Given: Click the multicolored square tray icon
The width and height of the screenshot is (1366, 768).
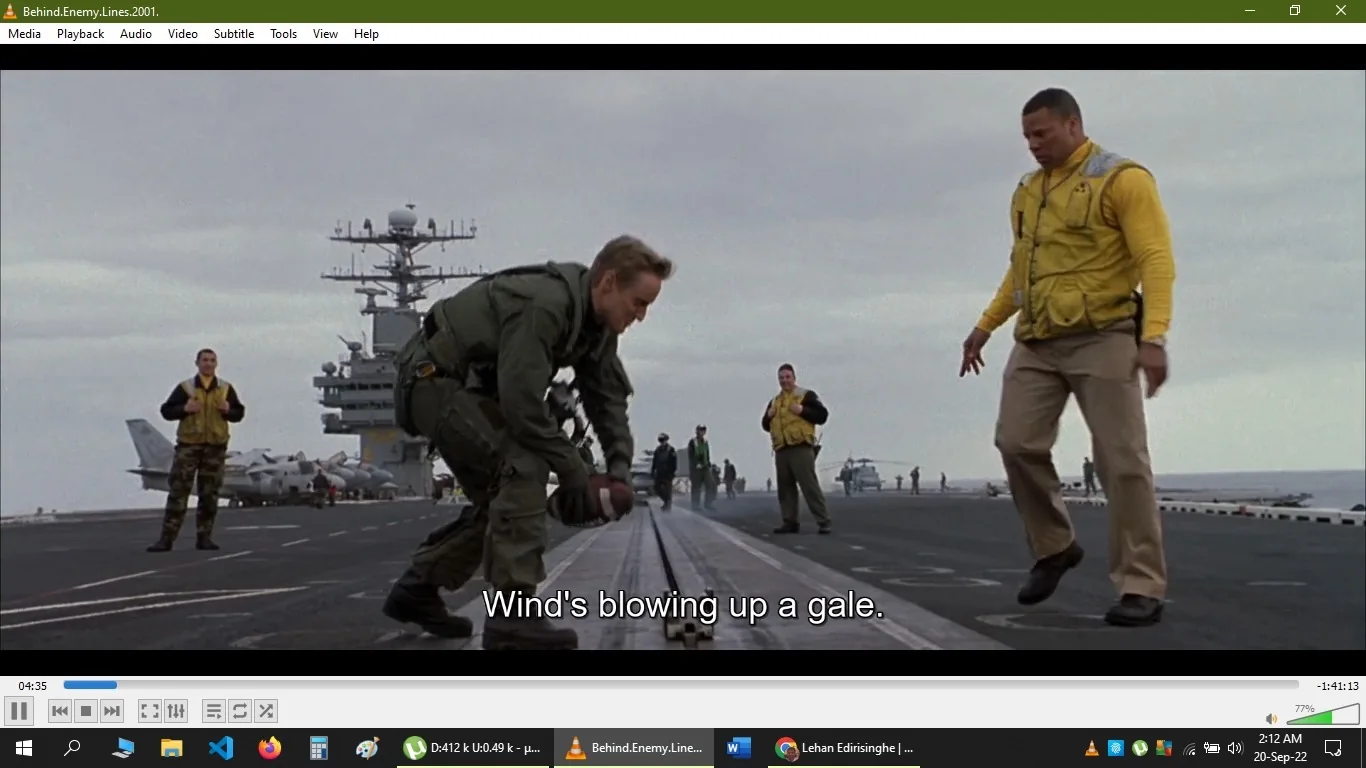Looking at the screenshot, I should coord(1164,748).
